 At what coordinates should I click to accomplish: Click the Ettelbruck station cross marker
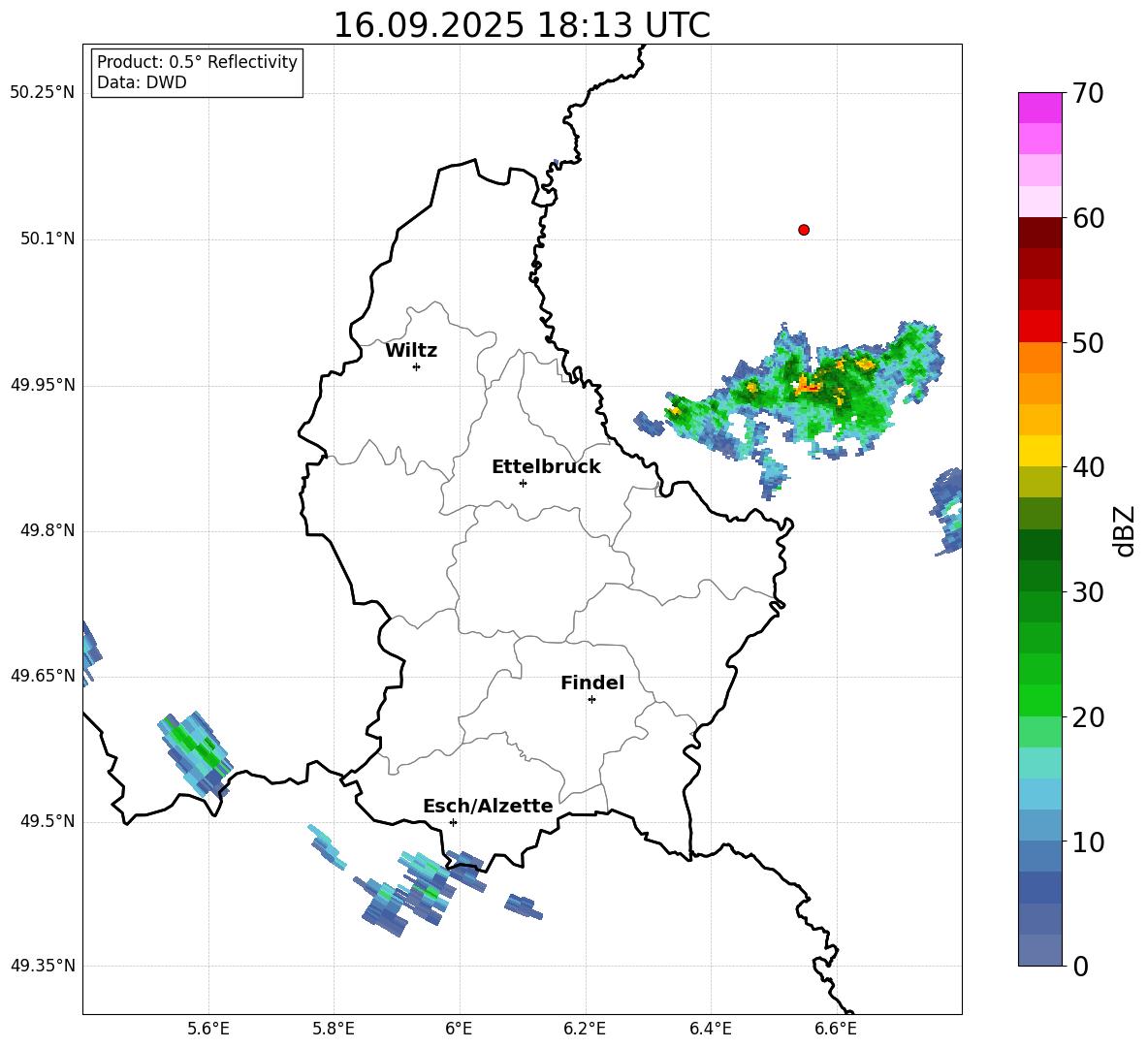tap(523, 483)
